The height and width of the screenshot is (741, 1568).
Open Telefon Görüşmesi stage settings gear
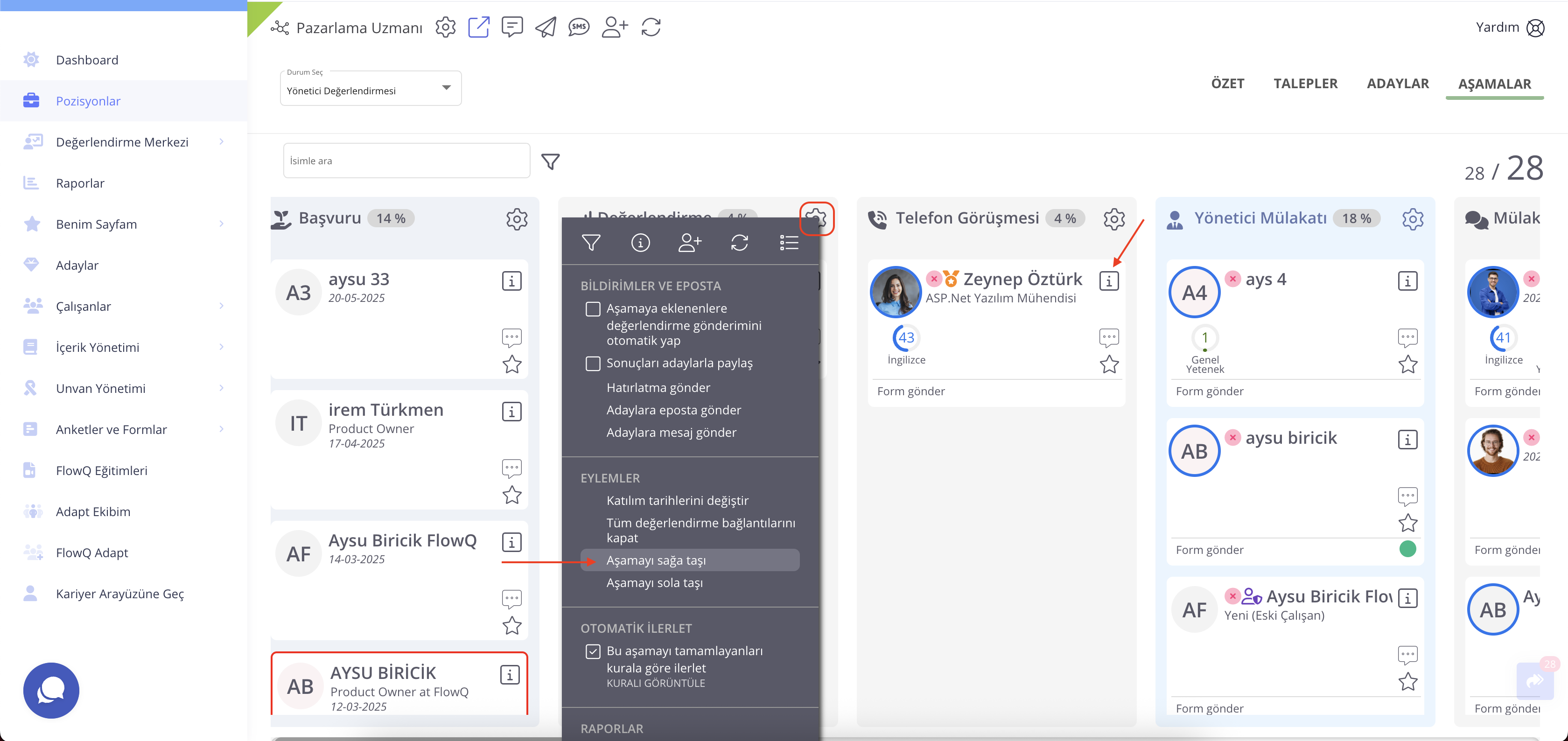1114,218
